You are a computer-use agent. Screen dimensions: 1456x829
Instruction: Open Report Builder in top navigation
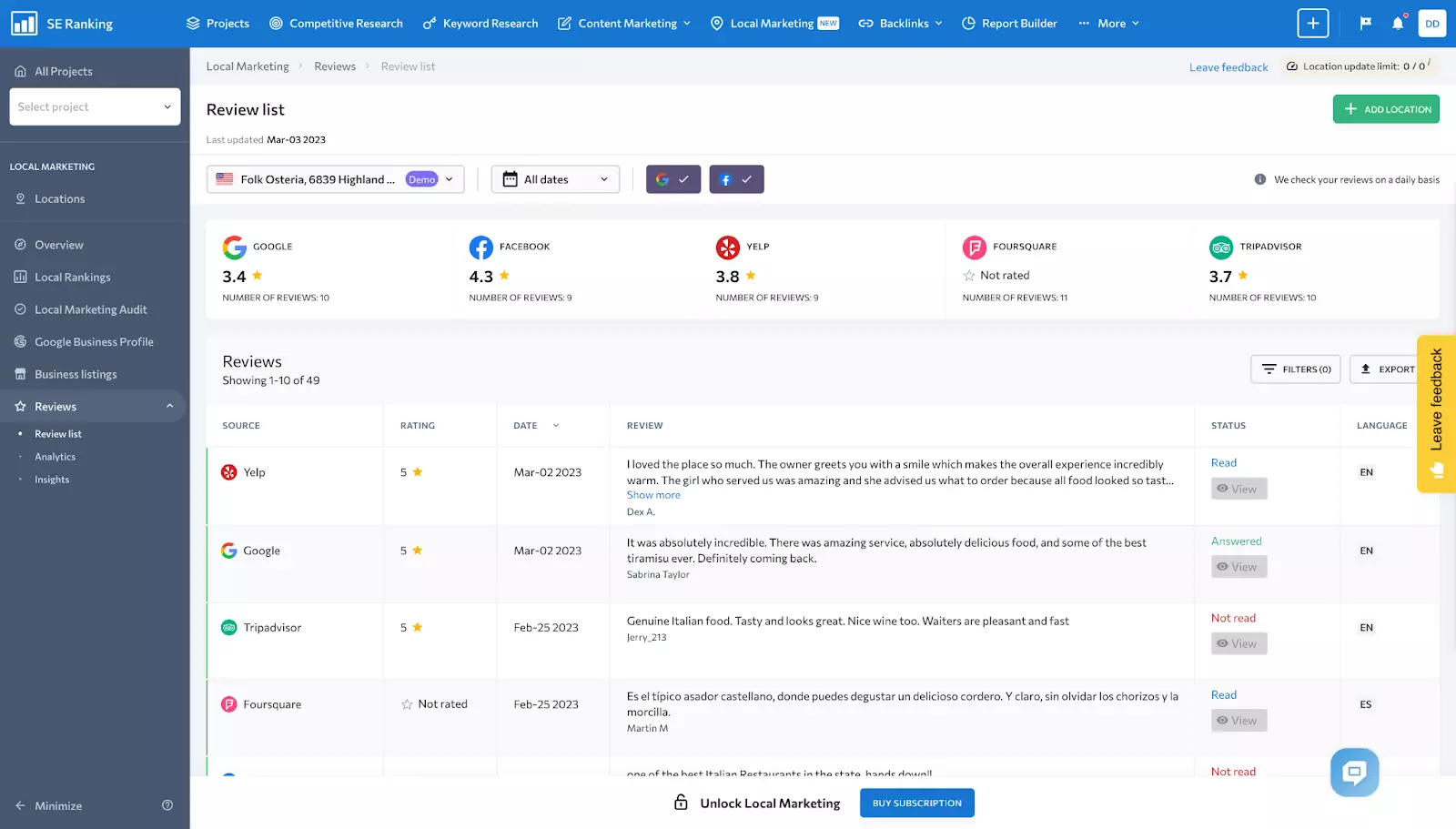point(1009,24)
